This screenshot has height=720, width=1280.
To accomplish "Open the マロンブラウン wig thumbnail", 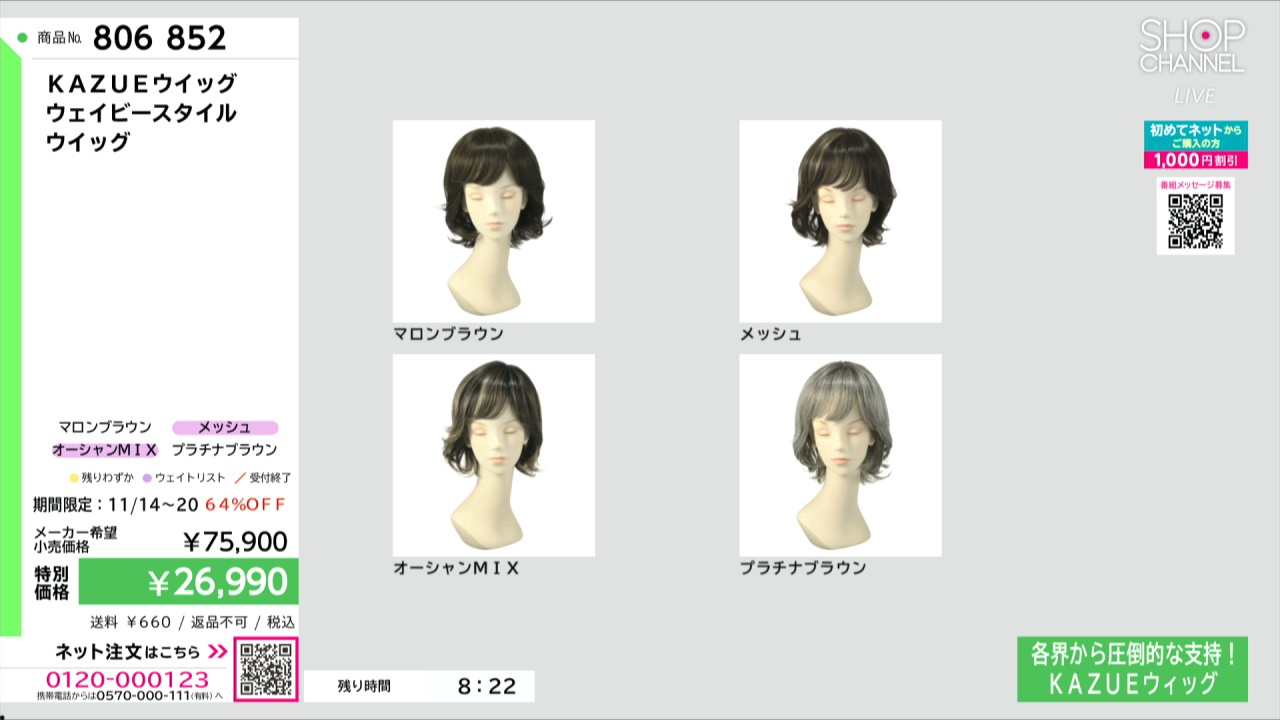I will (494, 221).
